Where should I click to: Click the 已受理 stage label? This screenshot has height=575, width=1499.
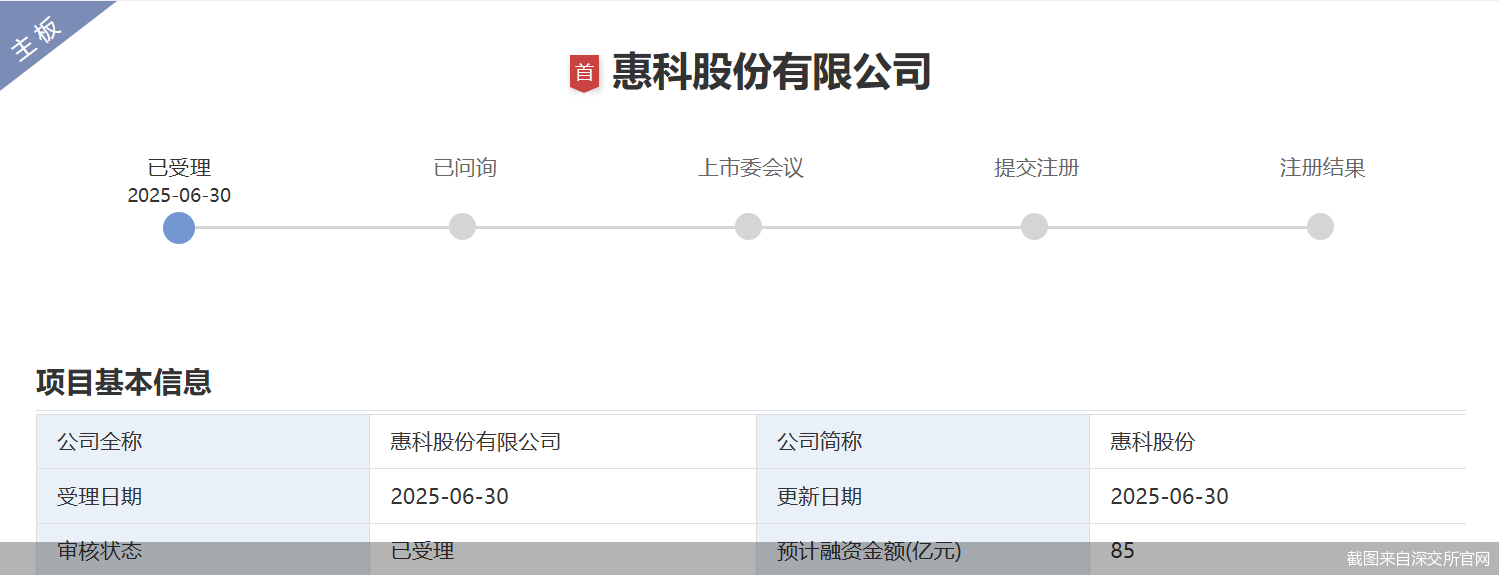pyautogui.click(x=179, y=168)
